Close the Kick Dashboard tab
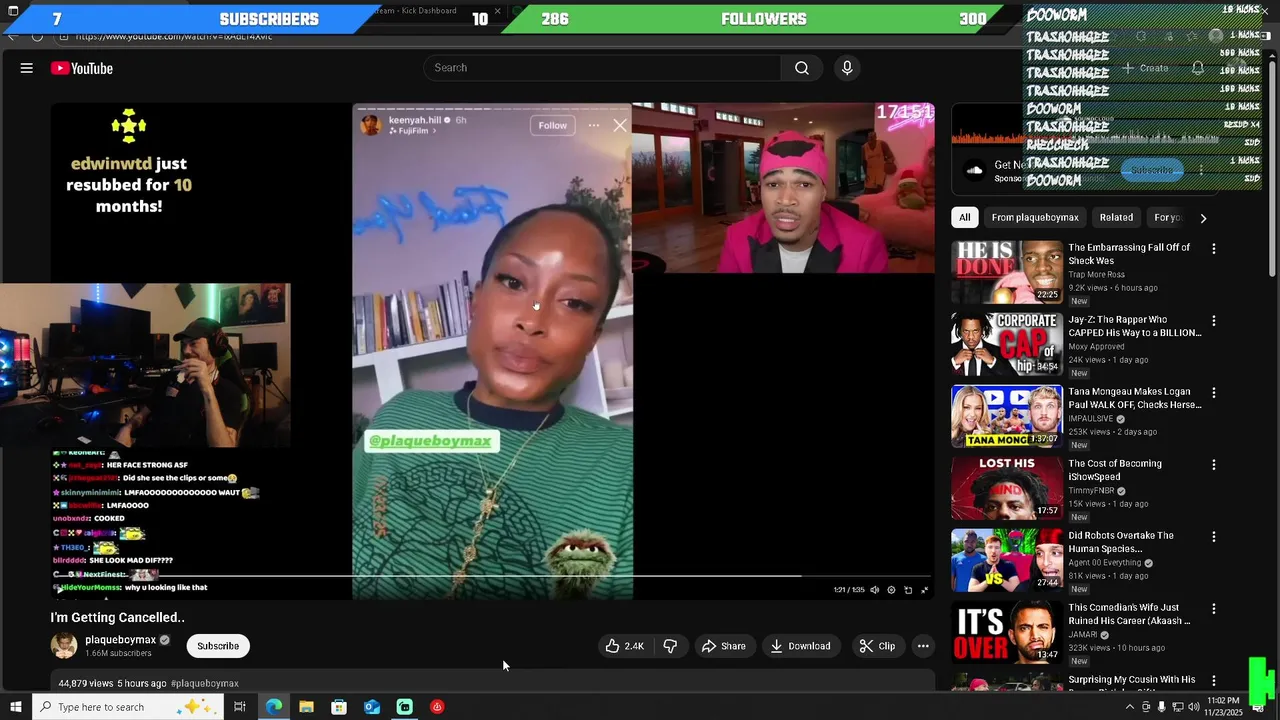This screenshot has height=720, width=1280. point(497,11)
